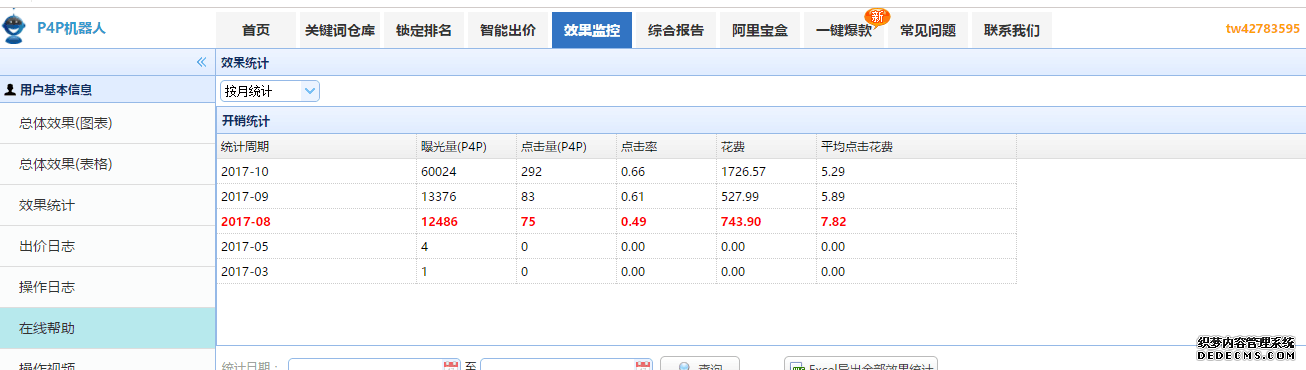Click exposure value 60024
The image size is (1306, 370).
(x=438, y=172)
